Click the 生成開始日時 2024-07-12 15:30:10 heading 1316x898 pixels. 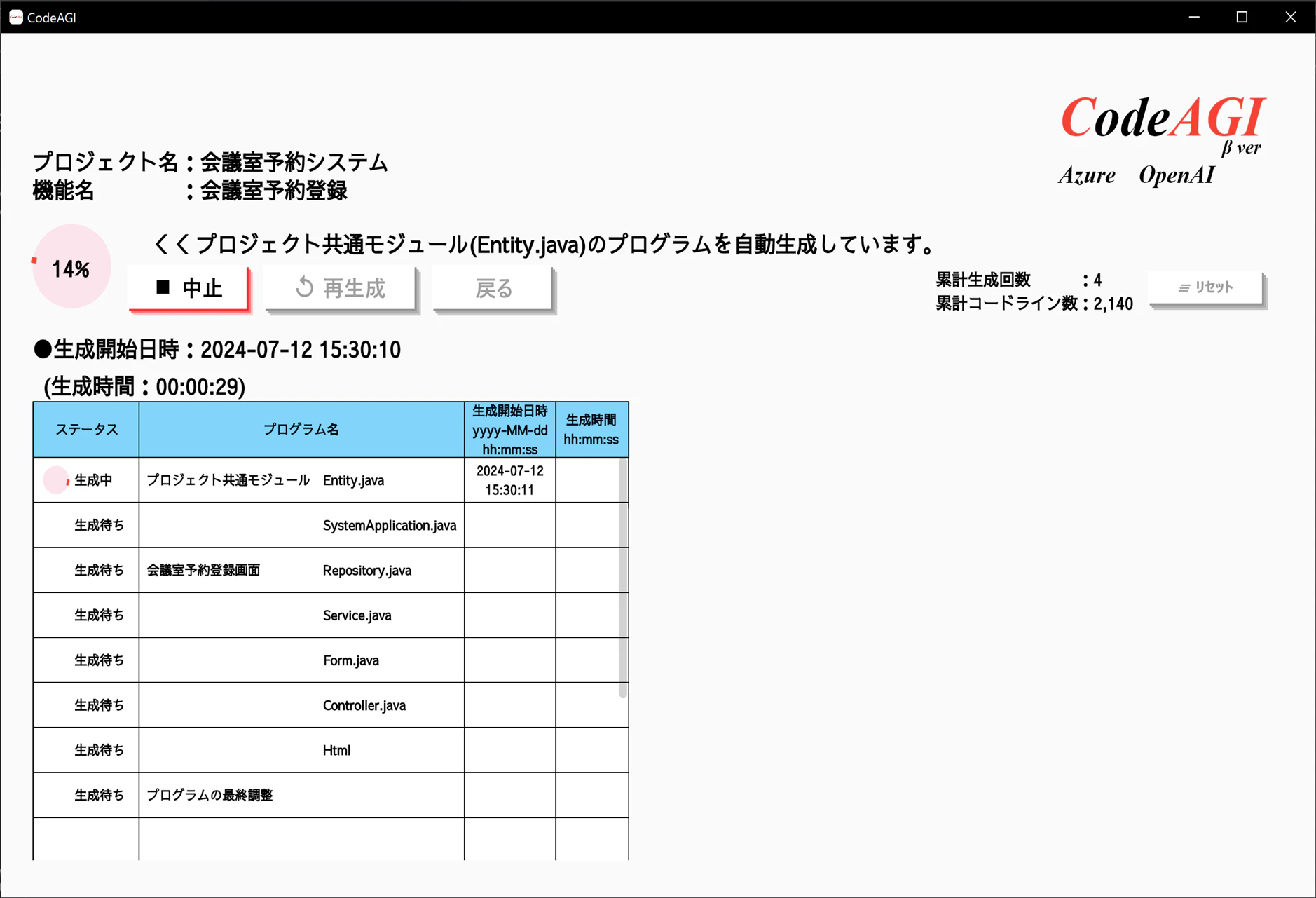click(217, 350)
